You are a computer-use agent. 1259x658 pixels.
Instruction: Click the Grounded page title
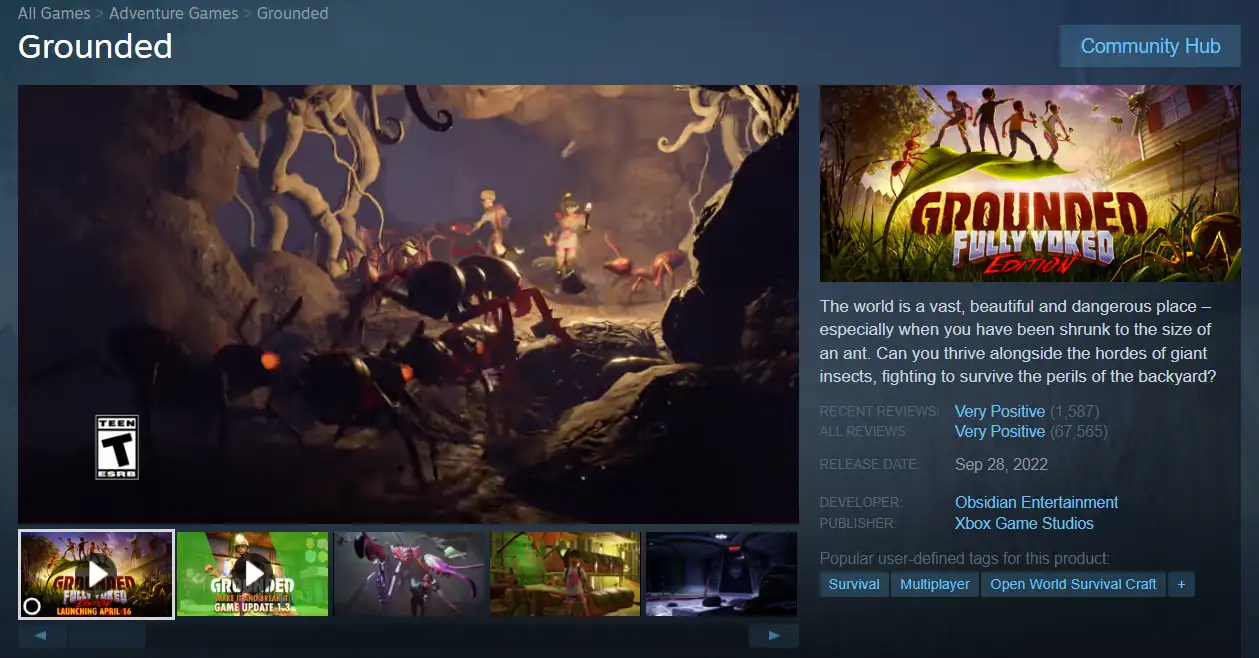(x=95, y=46)
